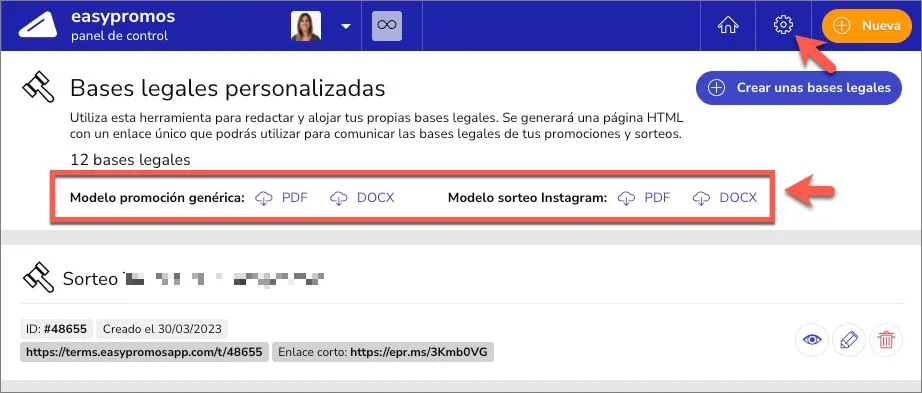The height and width of the screenshot is (393, 922).
Task: Click the Creado el 30/03/2023 badge
Action: coord(162,329)
